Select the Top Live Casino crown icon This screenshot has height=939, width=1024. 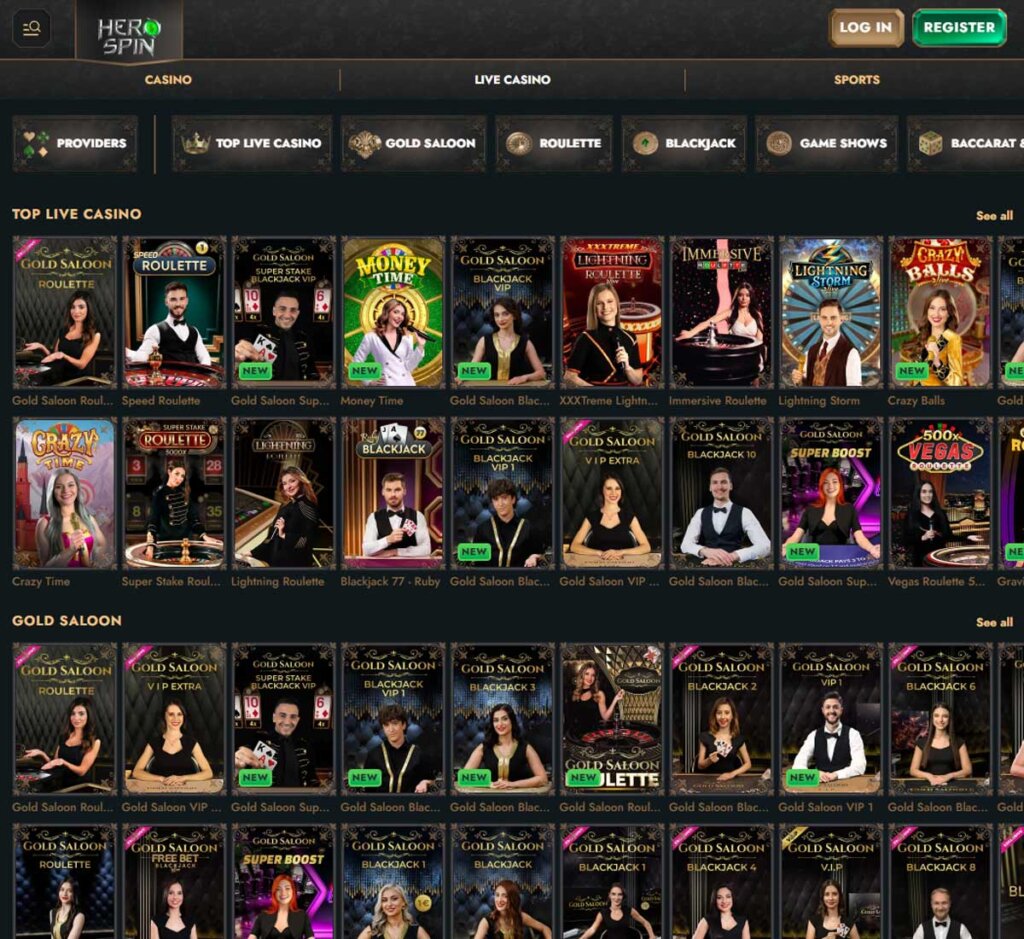pyautogui.click(x=196, y=143)
